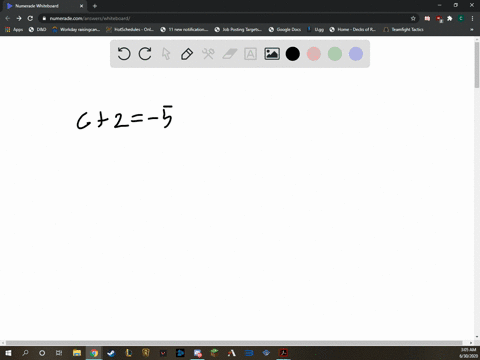480x360 pixels.
Task: Insert an image with the picture tool
Action: click(272, 54)
